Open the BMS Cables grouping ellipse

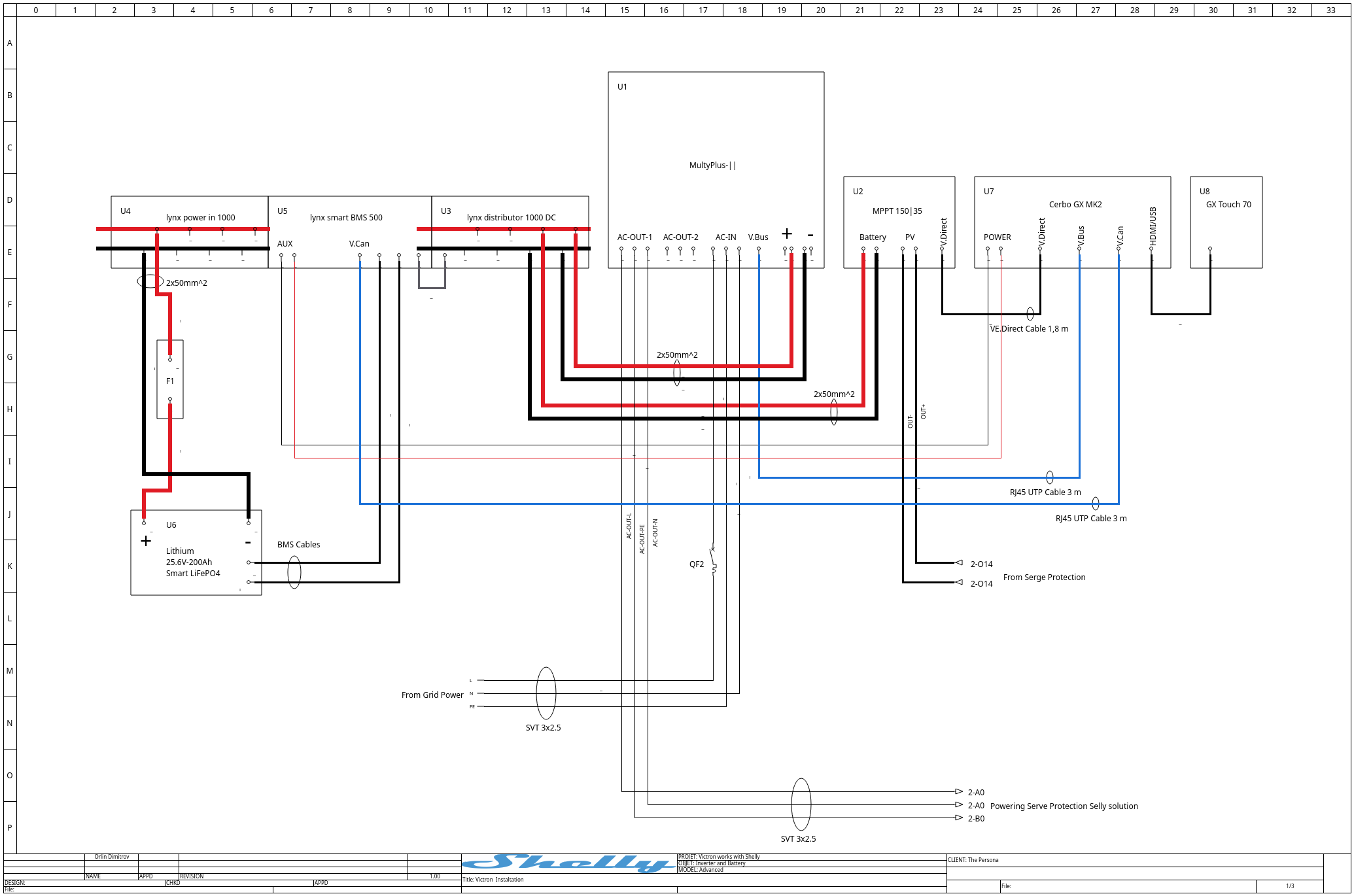pos(294,570)
